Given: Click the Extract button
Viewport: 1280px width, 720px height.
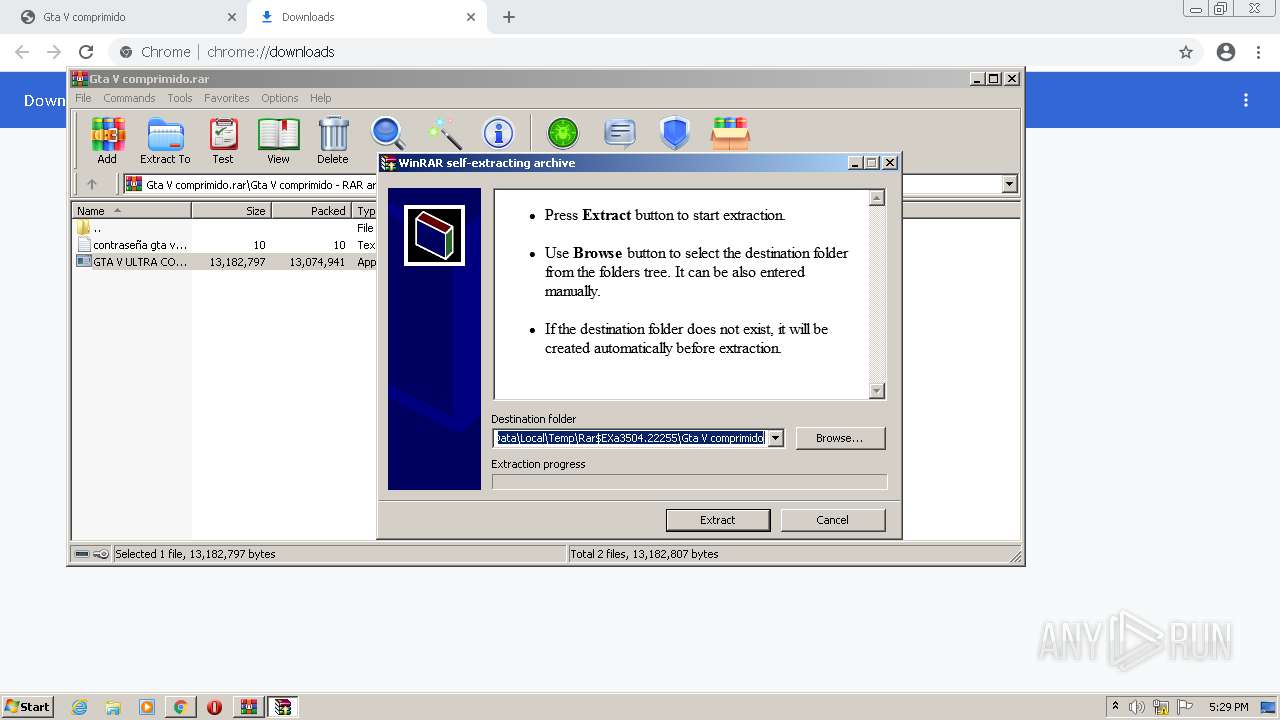Looking at the screenshot, I should [x=718, y=520].
